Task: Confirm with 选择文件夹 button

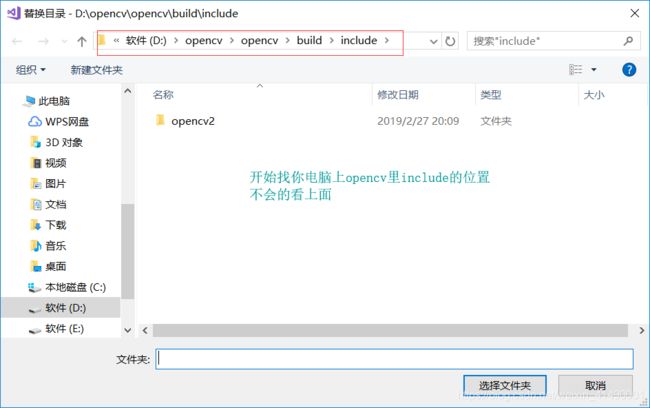Action: (x=504, y=386)
